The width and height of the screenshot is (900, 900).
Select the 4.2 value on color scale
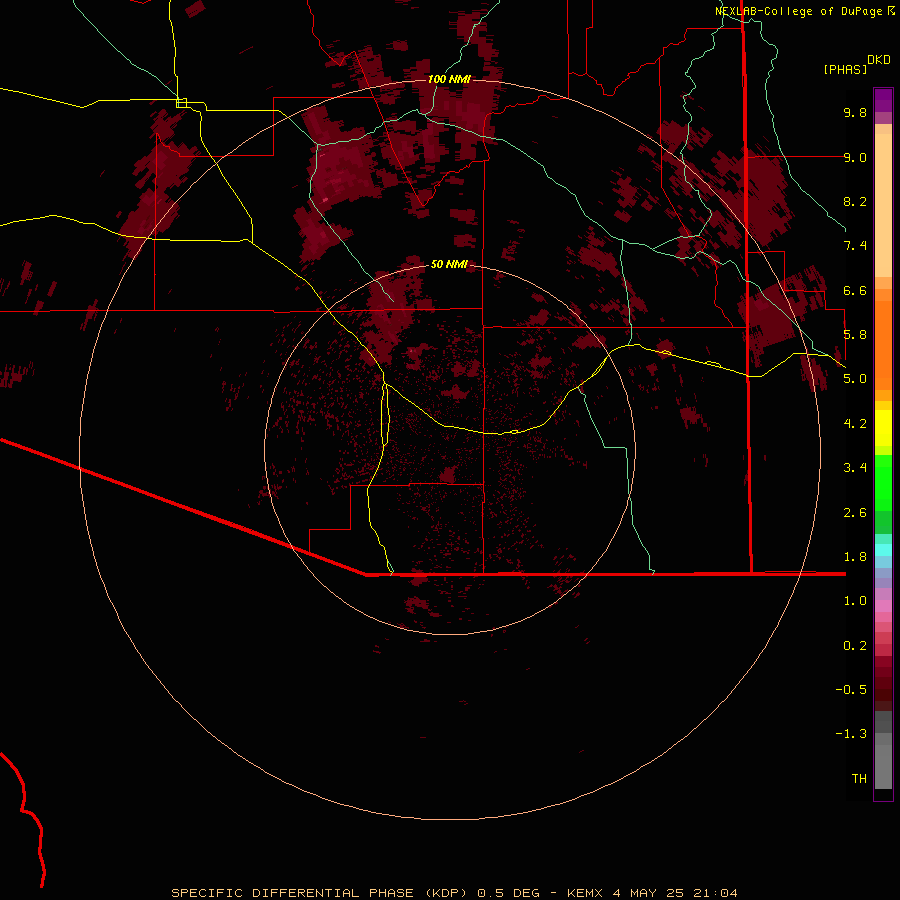(855, 424)
